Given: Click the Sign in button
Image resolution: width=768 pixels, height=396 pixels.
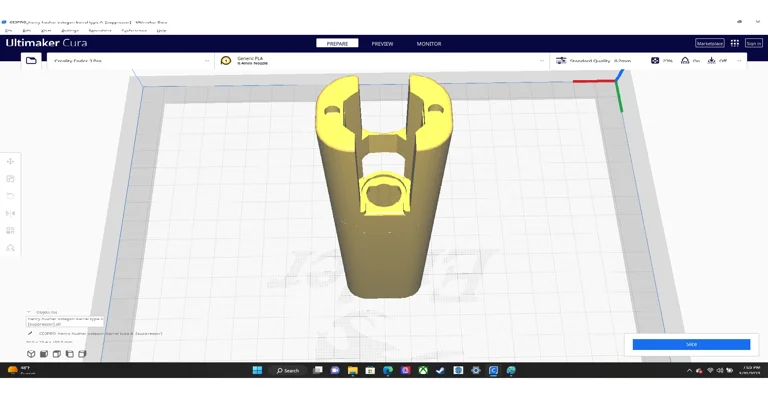Looking at the screenshot, I should point(753,43).
